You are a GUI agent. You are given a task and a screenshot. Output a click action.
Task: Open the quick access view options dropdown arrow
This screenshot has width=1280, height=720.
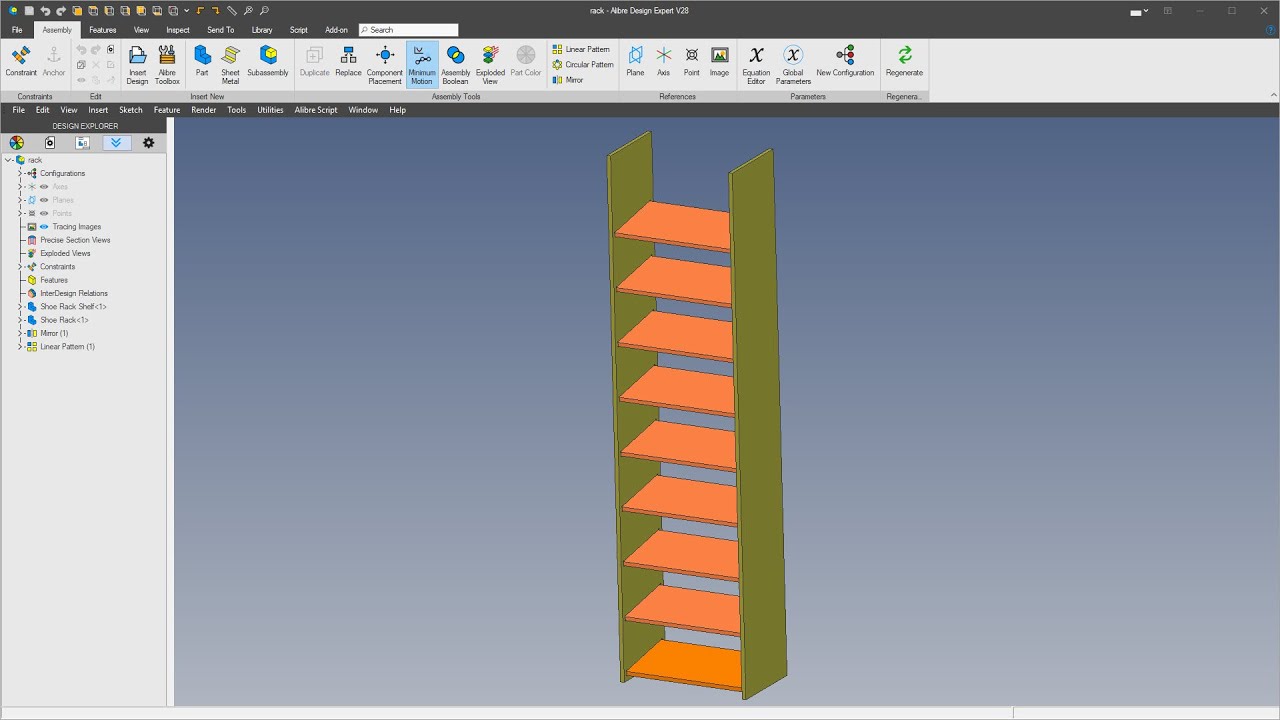186,11
